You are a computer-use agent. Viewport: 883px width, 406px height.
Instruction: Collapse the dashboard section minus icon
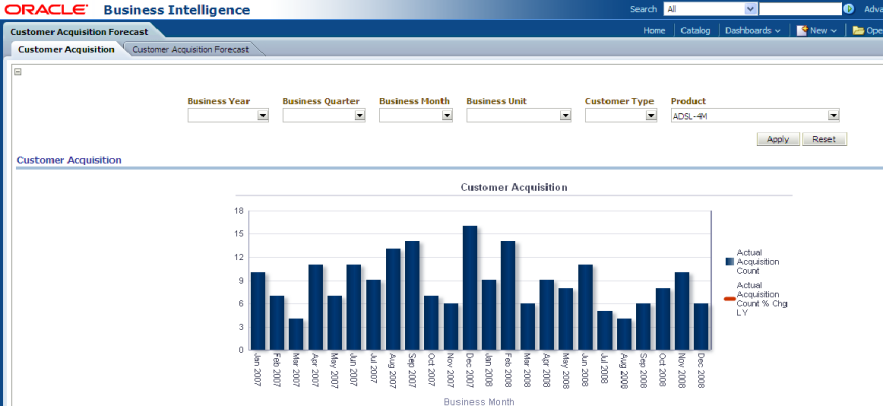[x=17, y=72]
